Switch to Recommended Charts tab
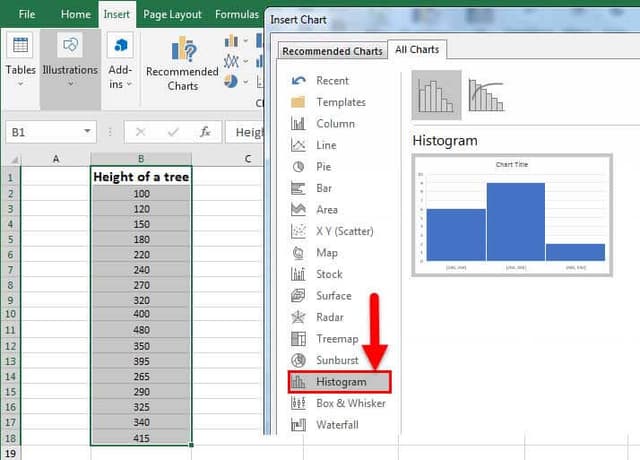Screen dimensions: 640x460 pos(331,51)
